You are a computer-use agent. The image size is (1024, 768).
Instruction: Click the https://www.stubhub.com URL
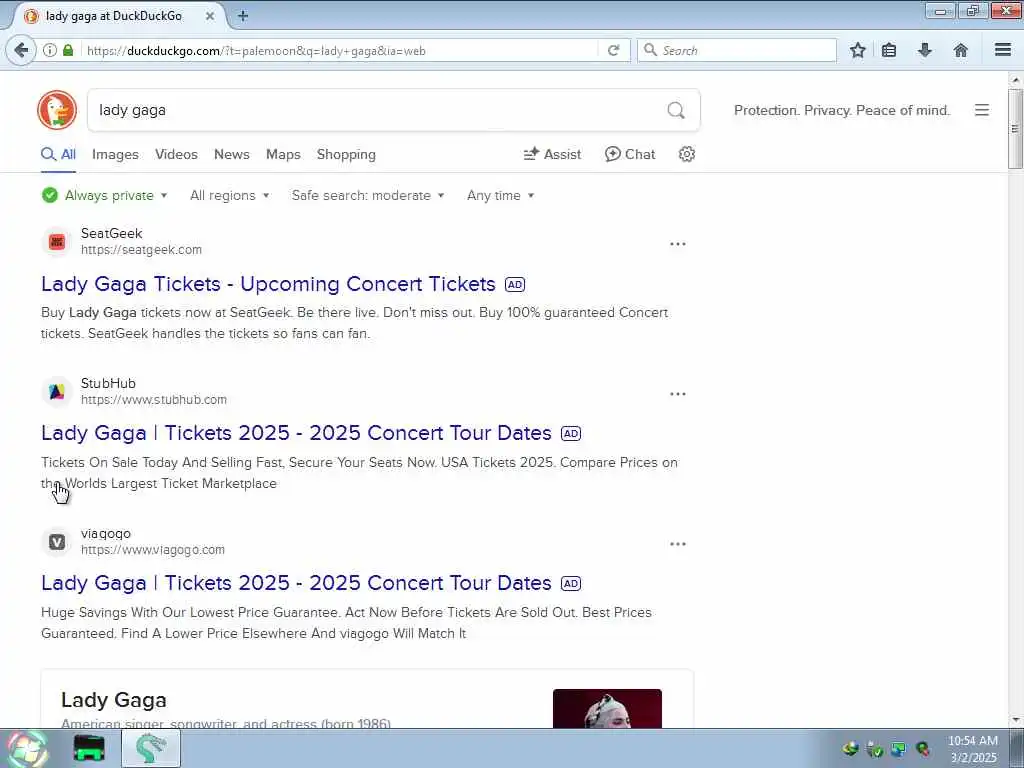tap(154, 400)
